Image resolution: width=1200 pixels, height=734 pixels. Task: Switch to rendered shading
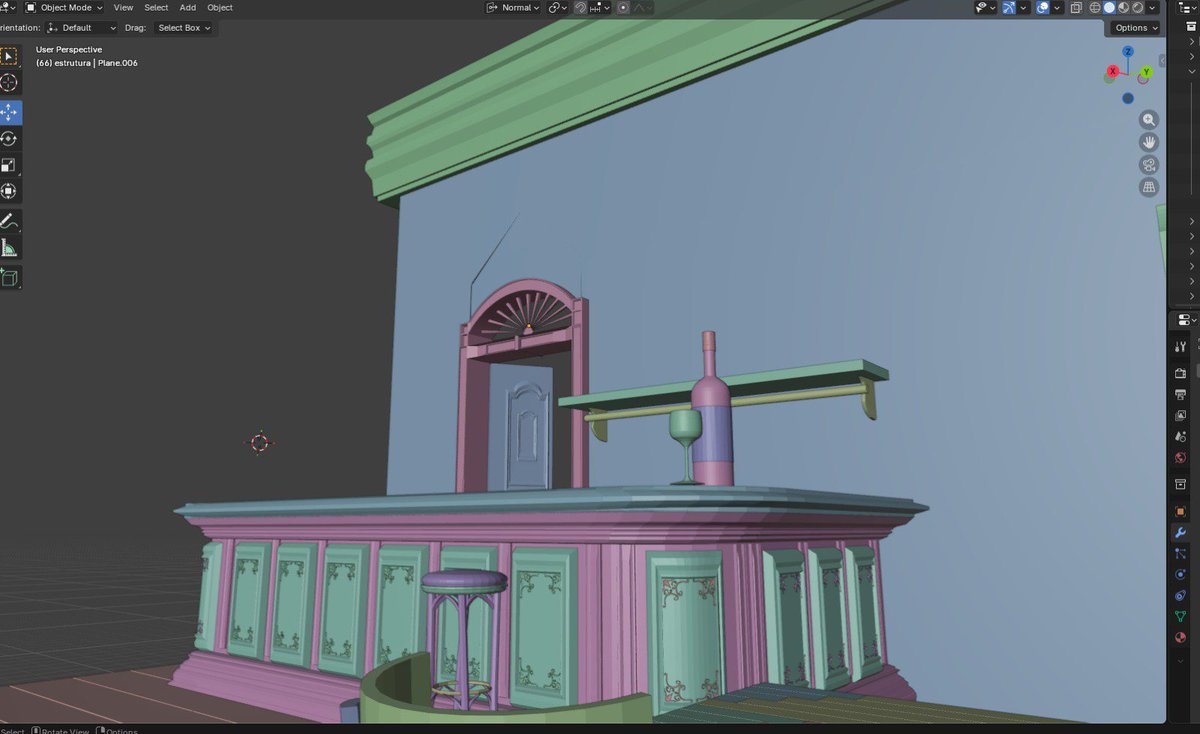[x=1137, y=7]
